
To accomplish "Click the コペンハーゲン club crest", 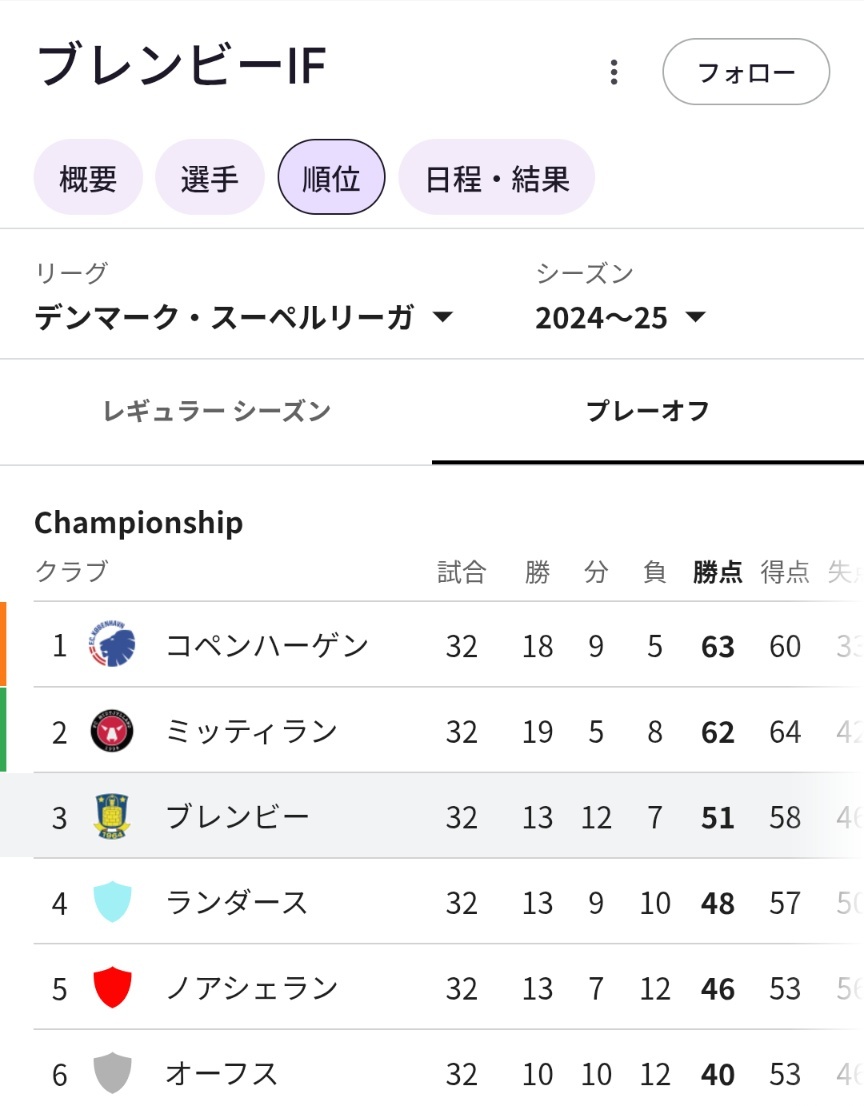I will 112,645.
